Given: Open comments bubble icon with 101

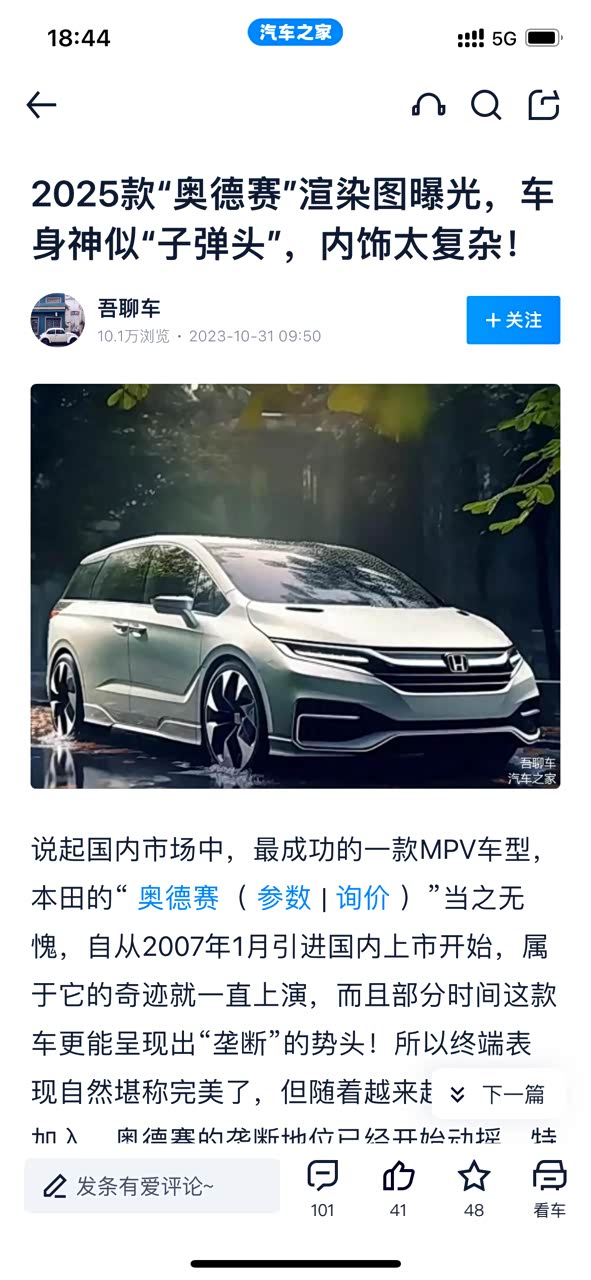Looking at the screenshot, I should 322,1176.
